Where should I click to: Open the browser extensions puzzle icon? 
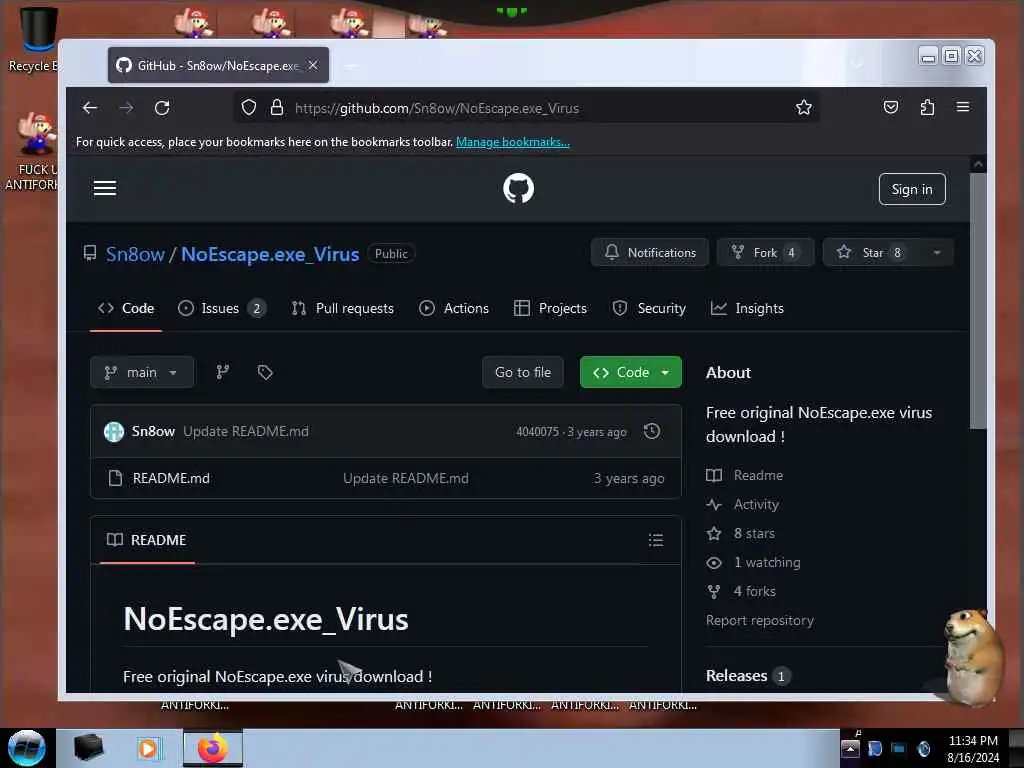coord(927,107)
